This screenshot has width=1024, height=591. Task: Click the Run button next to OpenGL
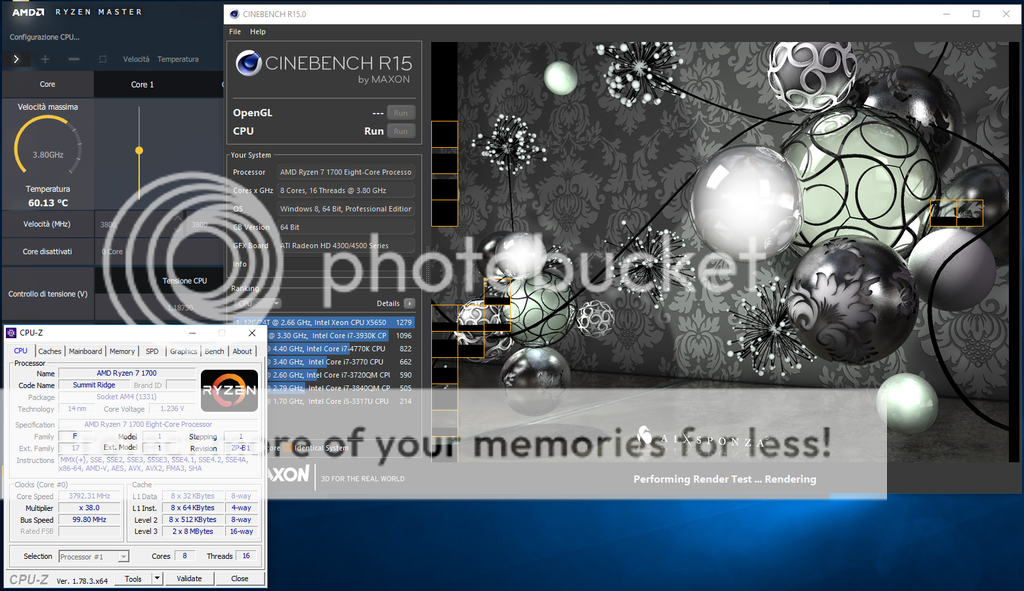point(401,113)
